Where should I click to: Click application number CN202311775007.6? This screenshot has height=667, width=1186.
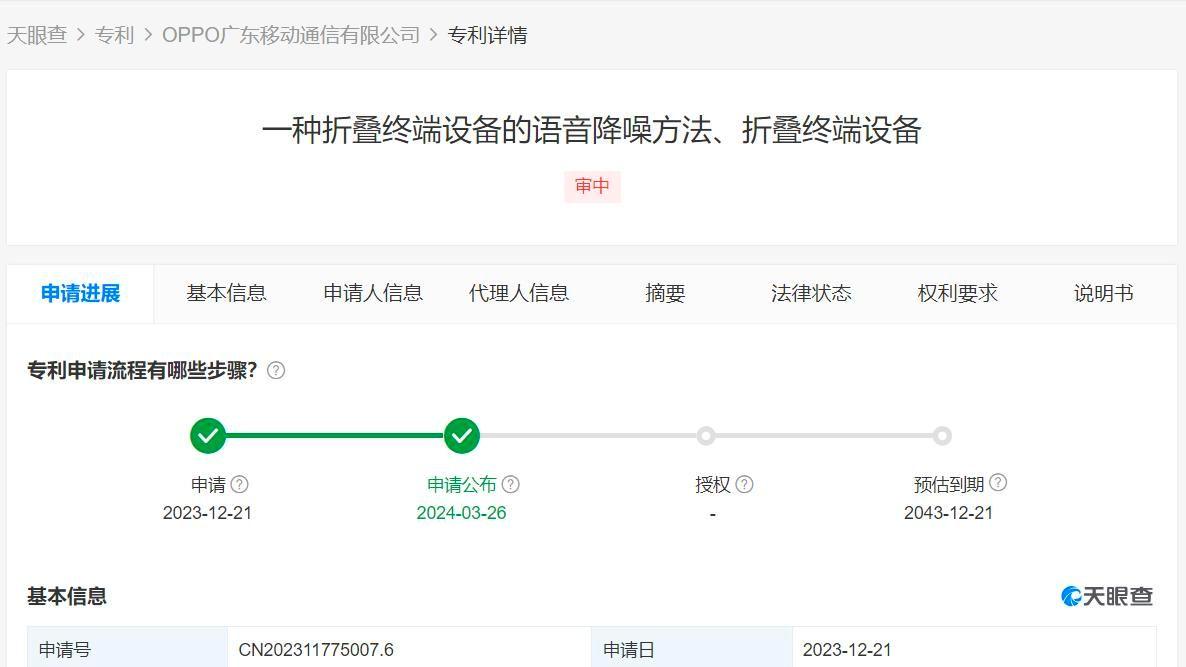coord(316,650)
